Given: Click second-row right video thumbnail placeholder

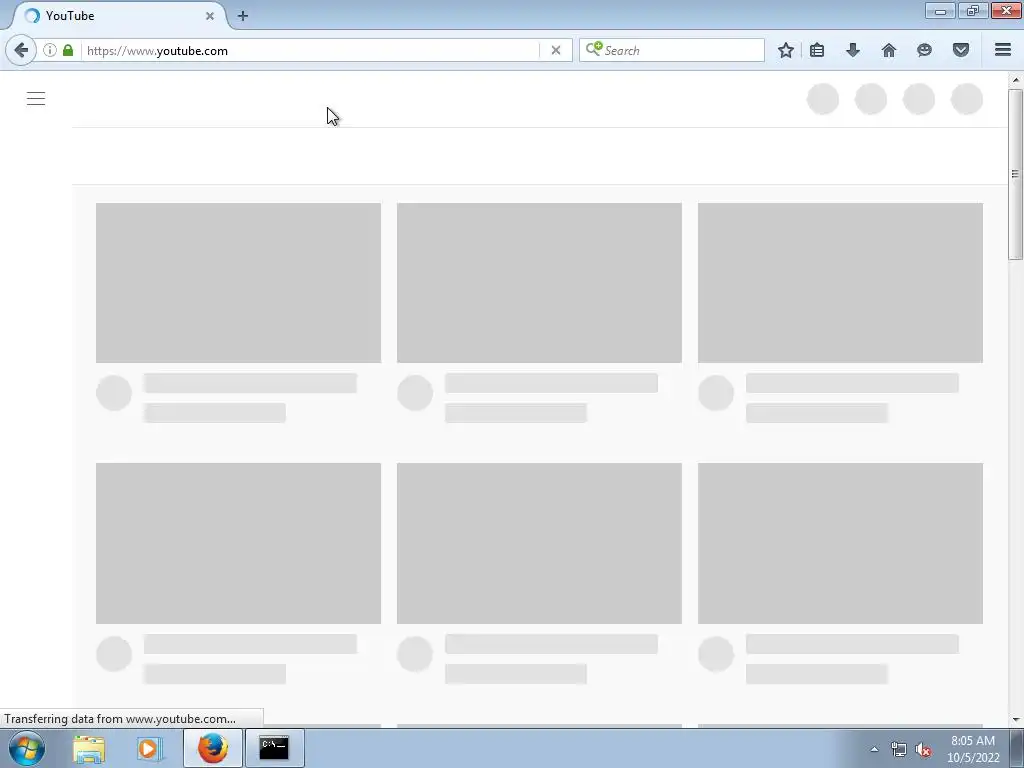Looking at the screenshot, I should point(840,543).
